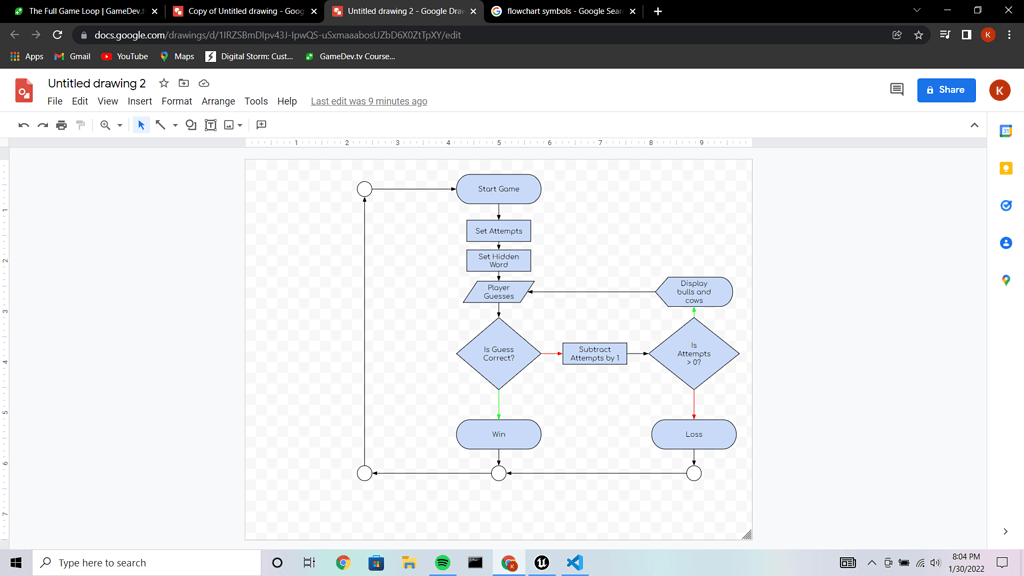Add a comment using the comment icon
This screenshot has width=1024, height=576.
(261, 125)
